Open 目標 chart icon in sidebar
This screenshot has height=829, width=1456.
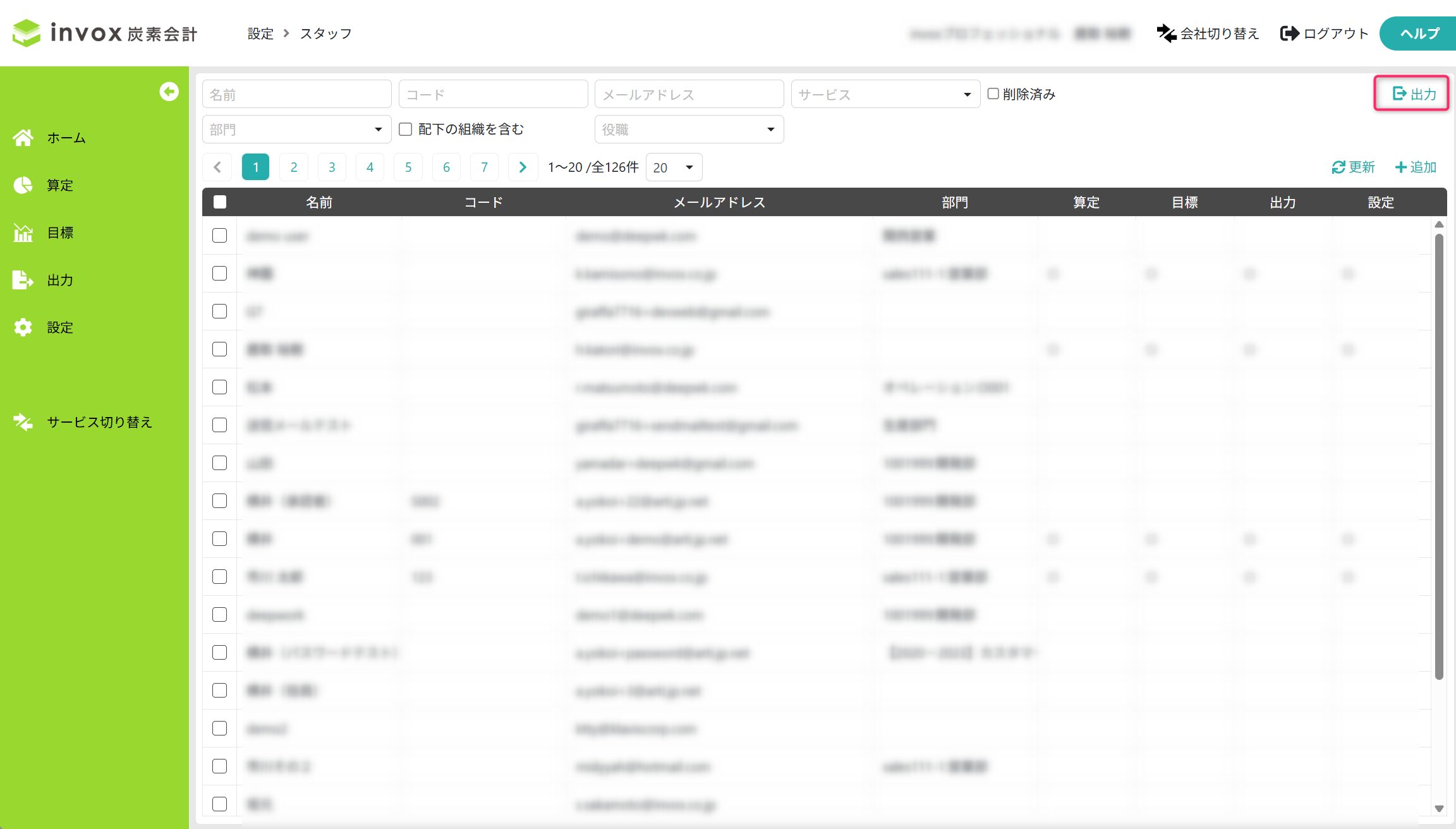pyautogui.click(x=23, y=233)
